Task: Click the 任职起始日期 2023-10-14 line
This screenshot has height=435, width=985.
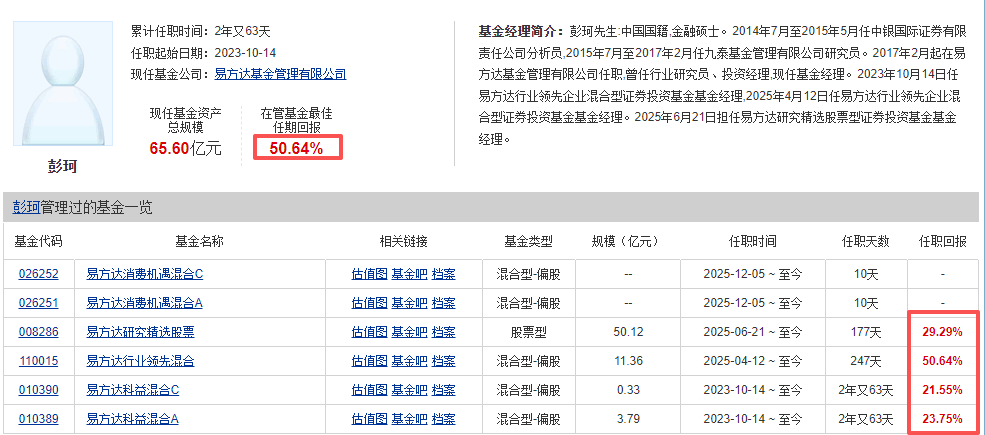Action: pos(204,52)
